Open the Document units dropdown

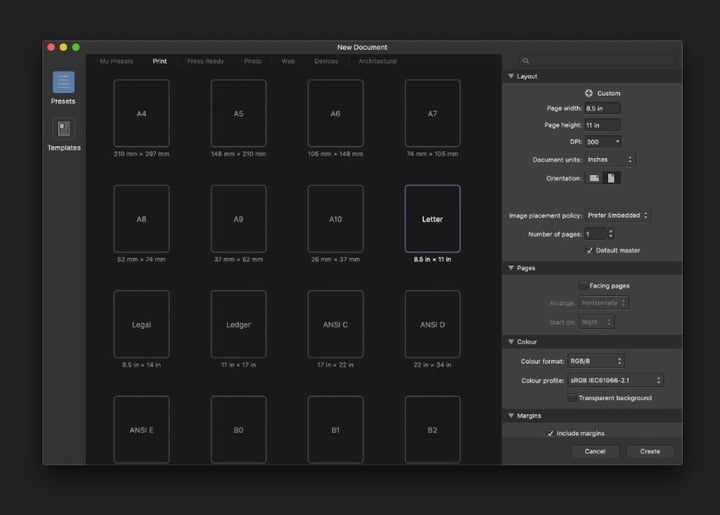[x=610, y=159]
